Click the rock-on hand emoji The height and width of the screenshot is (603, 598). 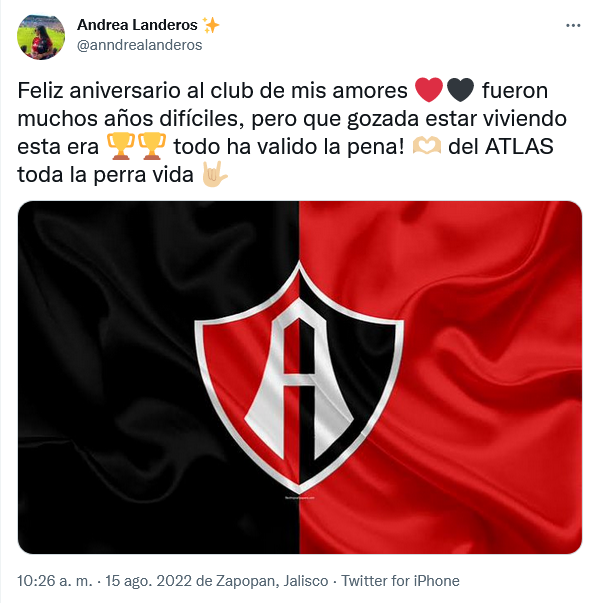click(215, 174)
